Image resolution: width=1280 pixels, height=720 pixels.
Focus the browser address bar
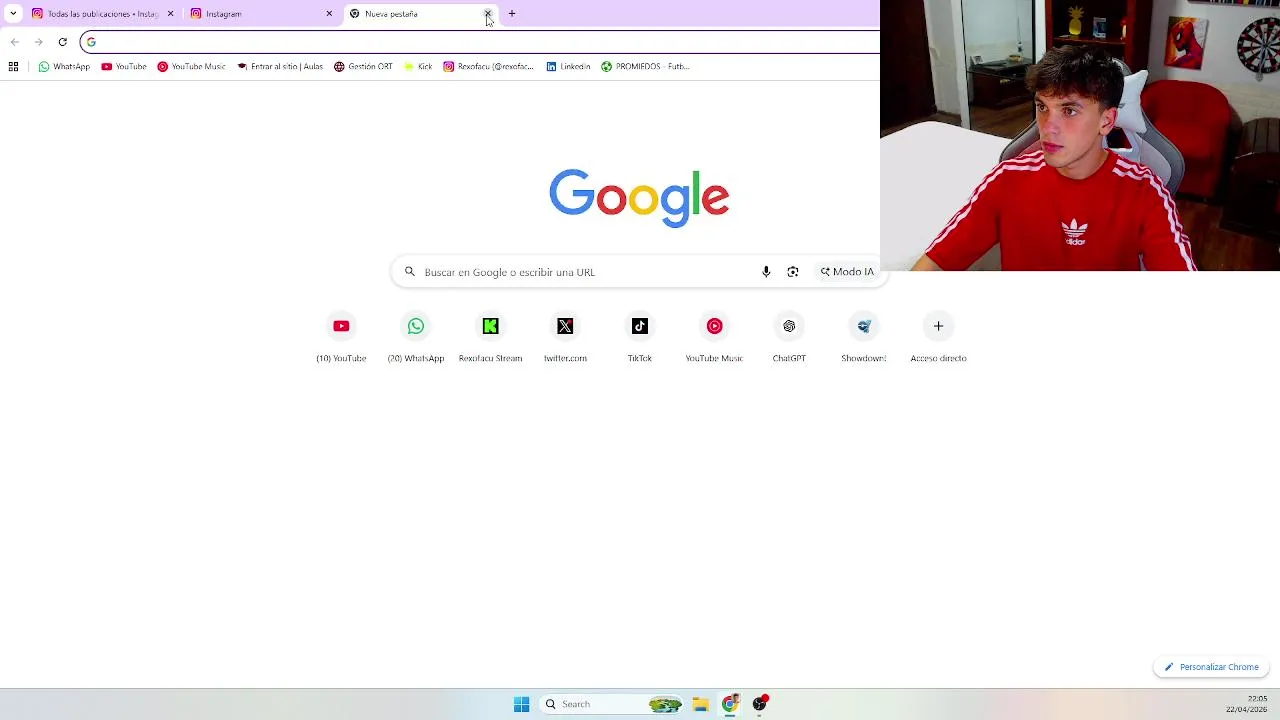(x=480, y=42)
